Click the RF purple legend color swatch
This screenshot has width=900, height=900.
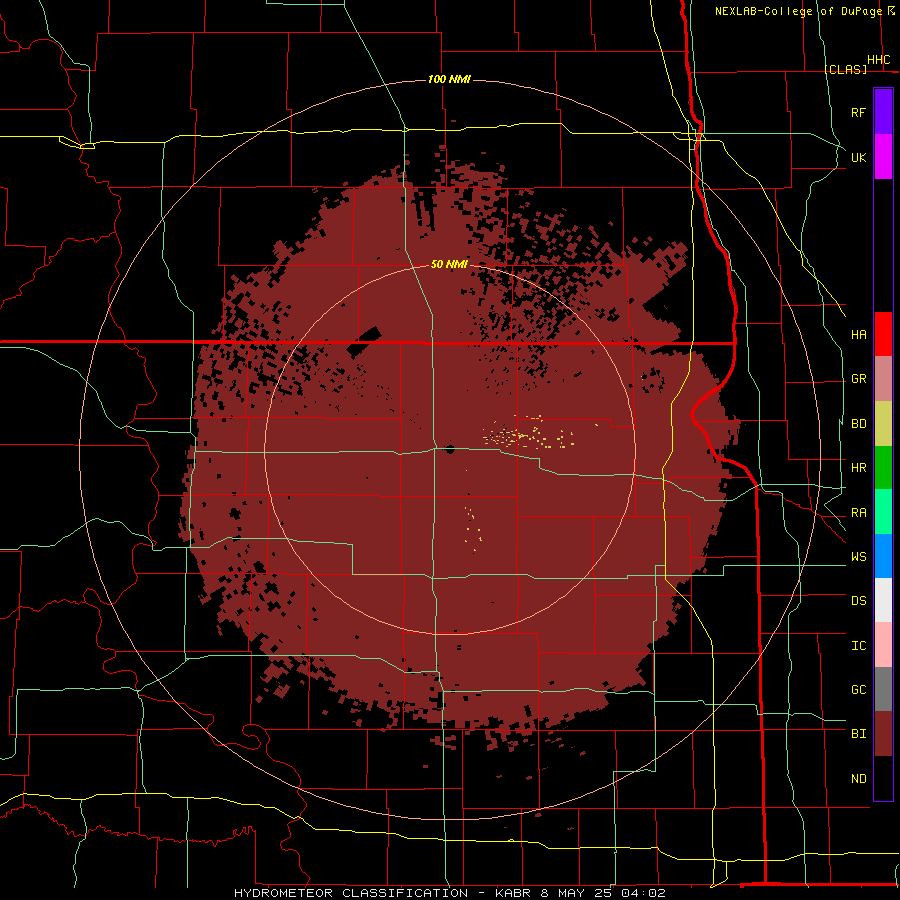point(883,112)
